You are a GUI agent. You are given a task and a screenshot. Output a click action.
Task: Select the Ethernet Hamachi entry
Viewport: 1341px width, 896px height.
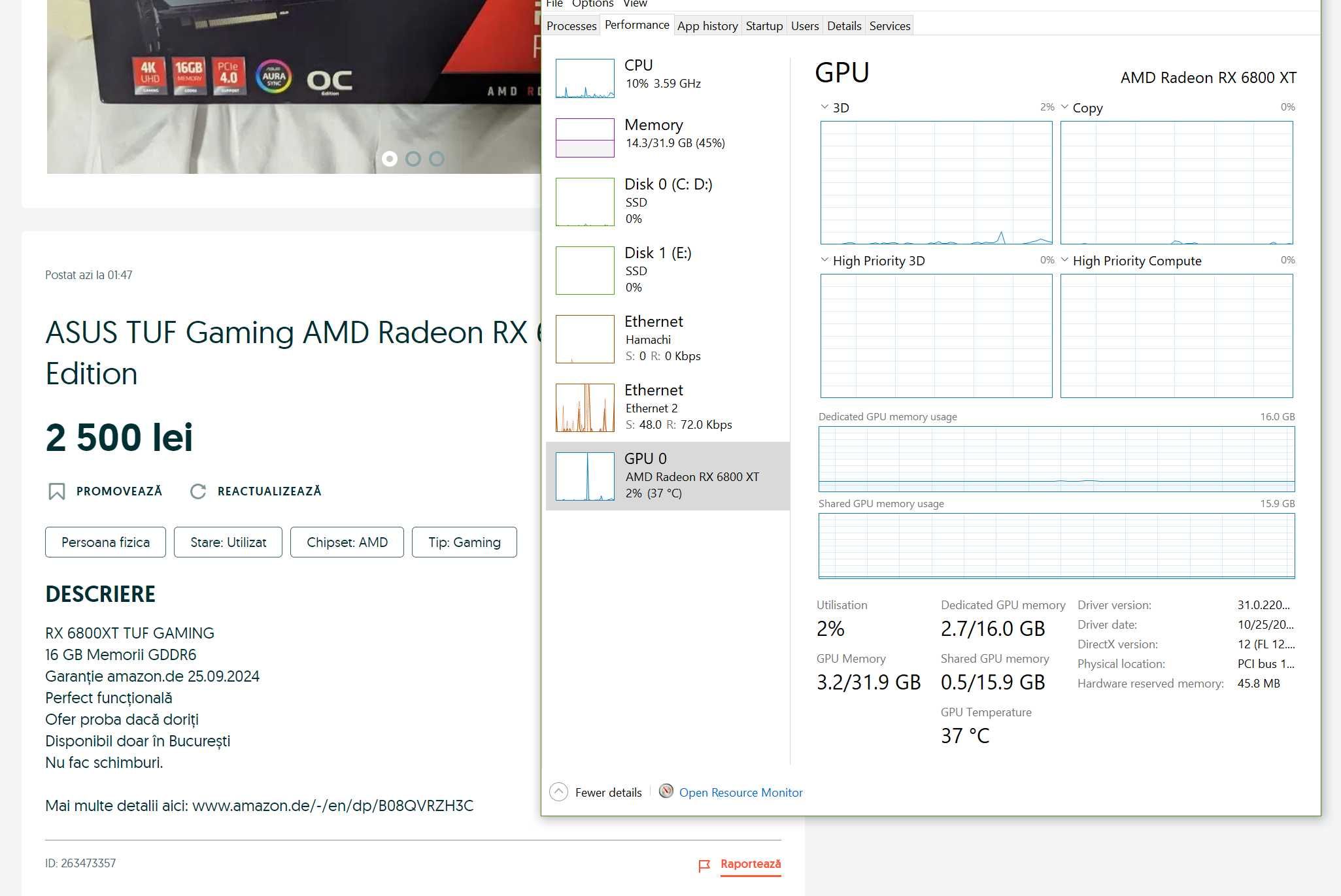[668, 339]
